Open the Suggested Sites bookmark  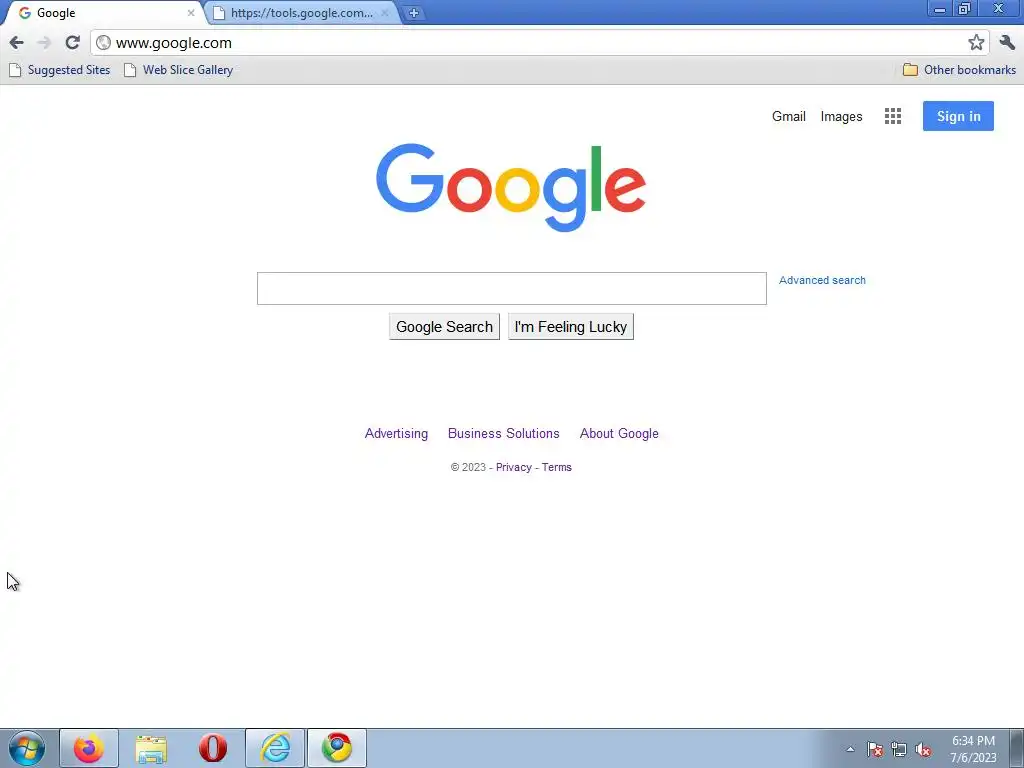point(59,70)
